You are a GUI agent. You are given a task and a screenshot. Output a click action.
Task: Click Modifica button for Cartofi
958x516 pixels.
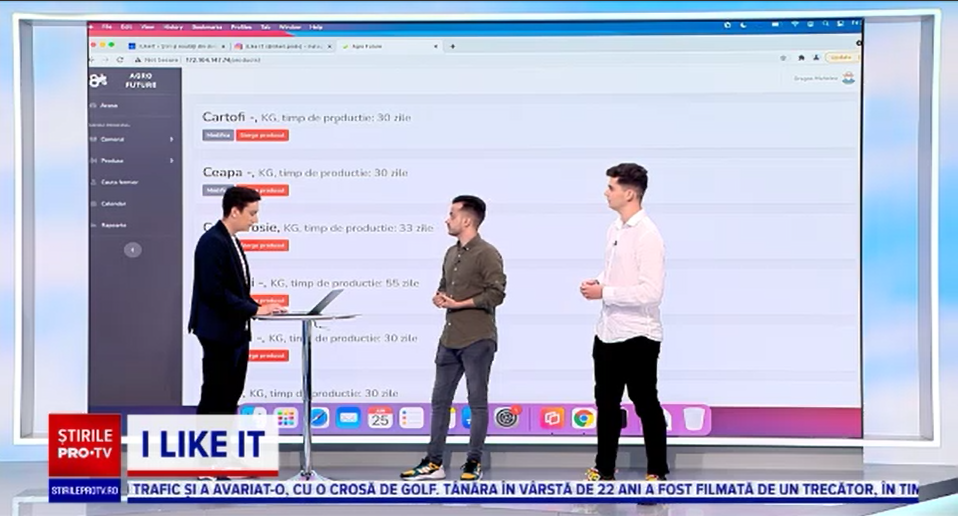click(x=217, y=135)
